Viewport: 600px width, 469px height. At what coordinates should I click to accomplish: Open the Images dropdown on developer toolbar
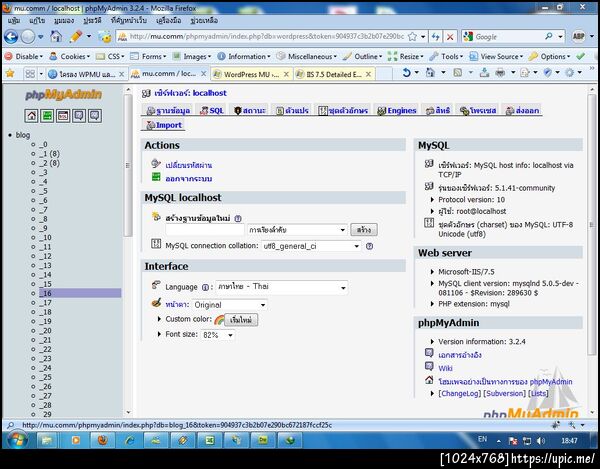pyautogui.click(x=191, y=56)
